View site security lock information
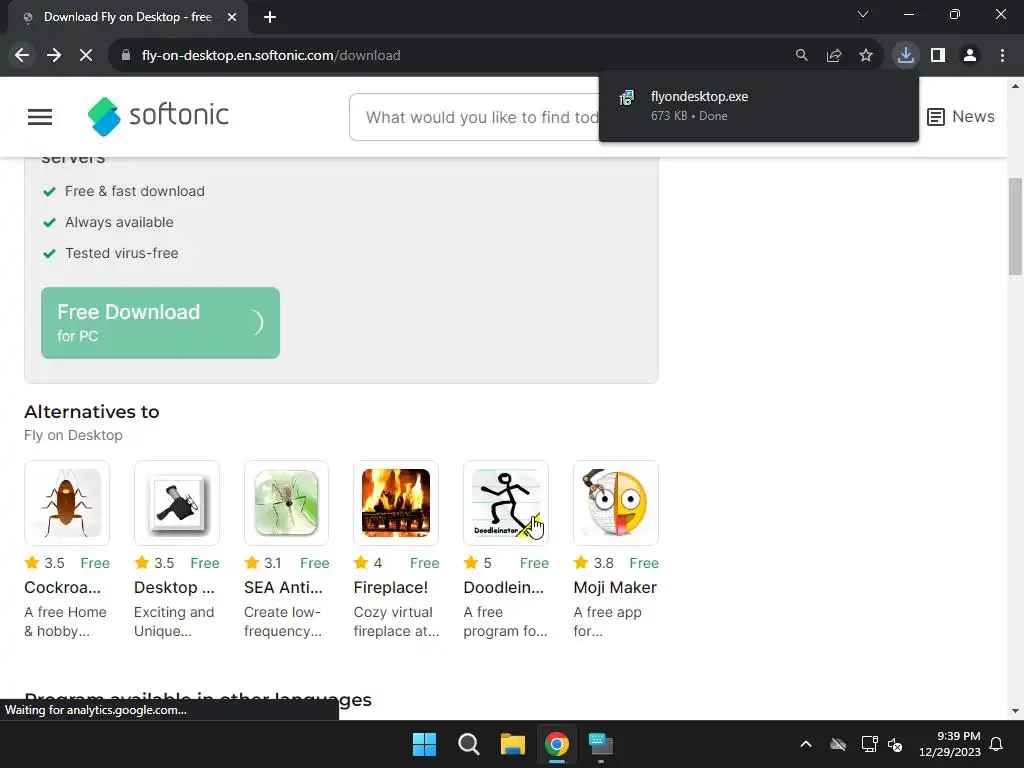The height and width of the screenshot is (768, 1024). (126, 56)
